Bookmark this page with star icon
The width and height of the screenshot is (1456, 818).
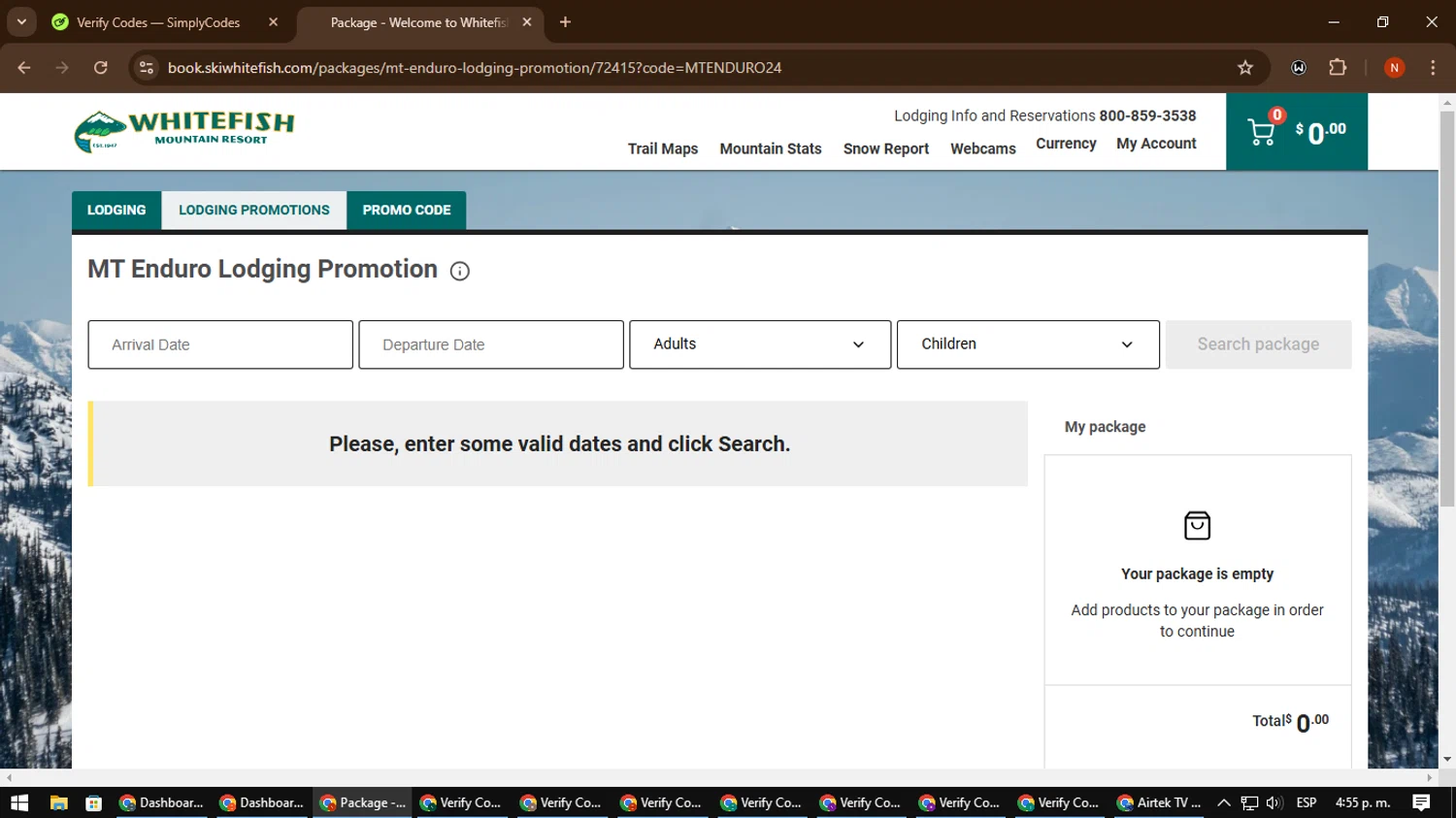coord(1245,68)
